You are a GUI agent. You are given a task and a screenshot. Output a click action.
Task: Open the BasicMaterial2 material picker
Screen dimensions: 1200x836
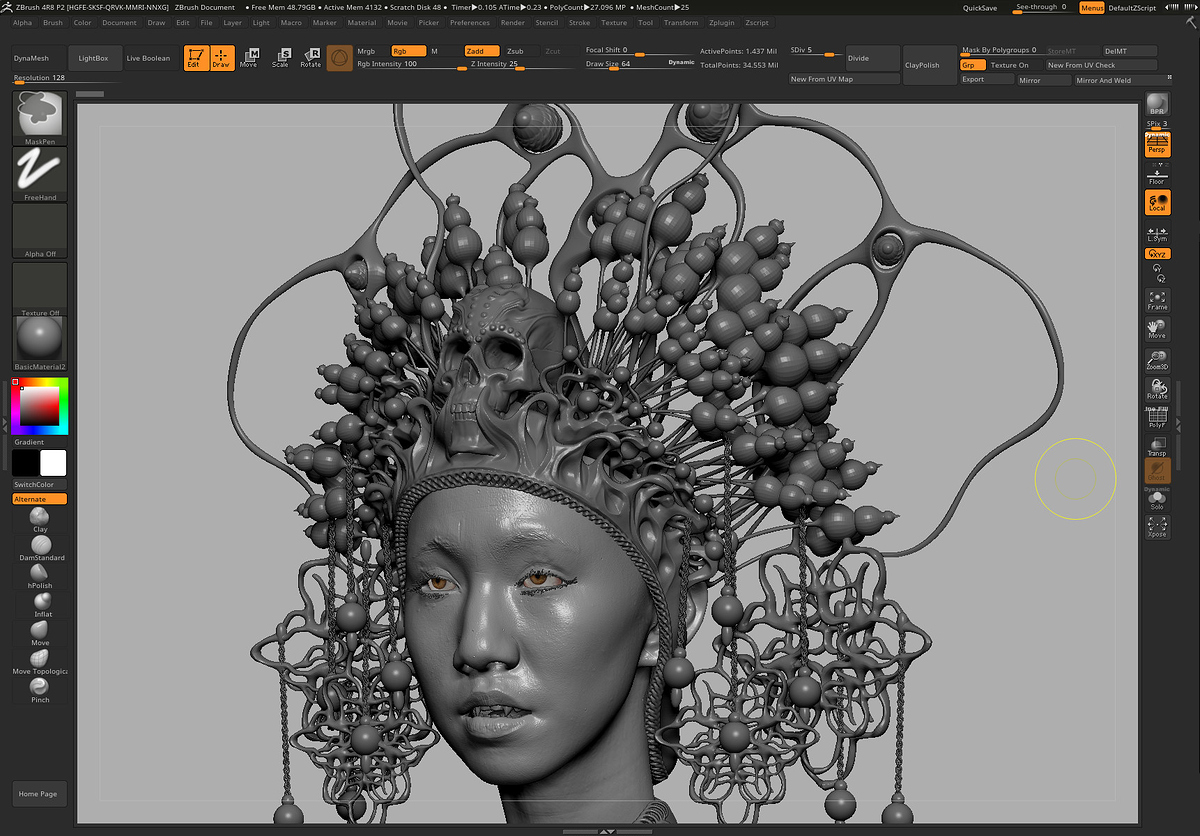tap(40, 342)
